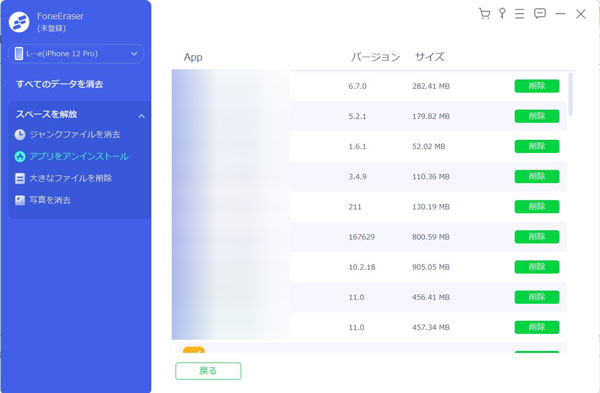
Task: Click the バージョン column header
Action: [375, 57]
